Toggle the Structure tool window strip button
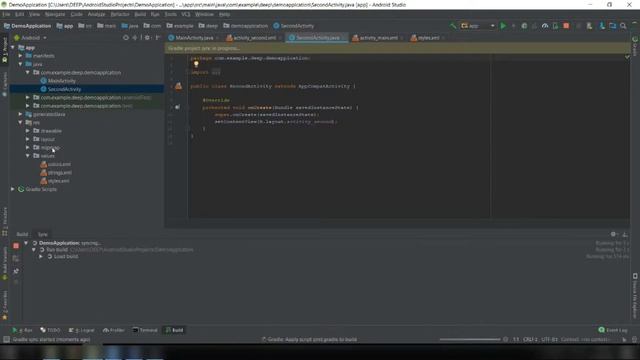Image resolution: width=640 pixels, height=360 pixels. (4, 221)
